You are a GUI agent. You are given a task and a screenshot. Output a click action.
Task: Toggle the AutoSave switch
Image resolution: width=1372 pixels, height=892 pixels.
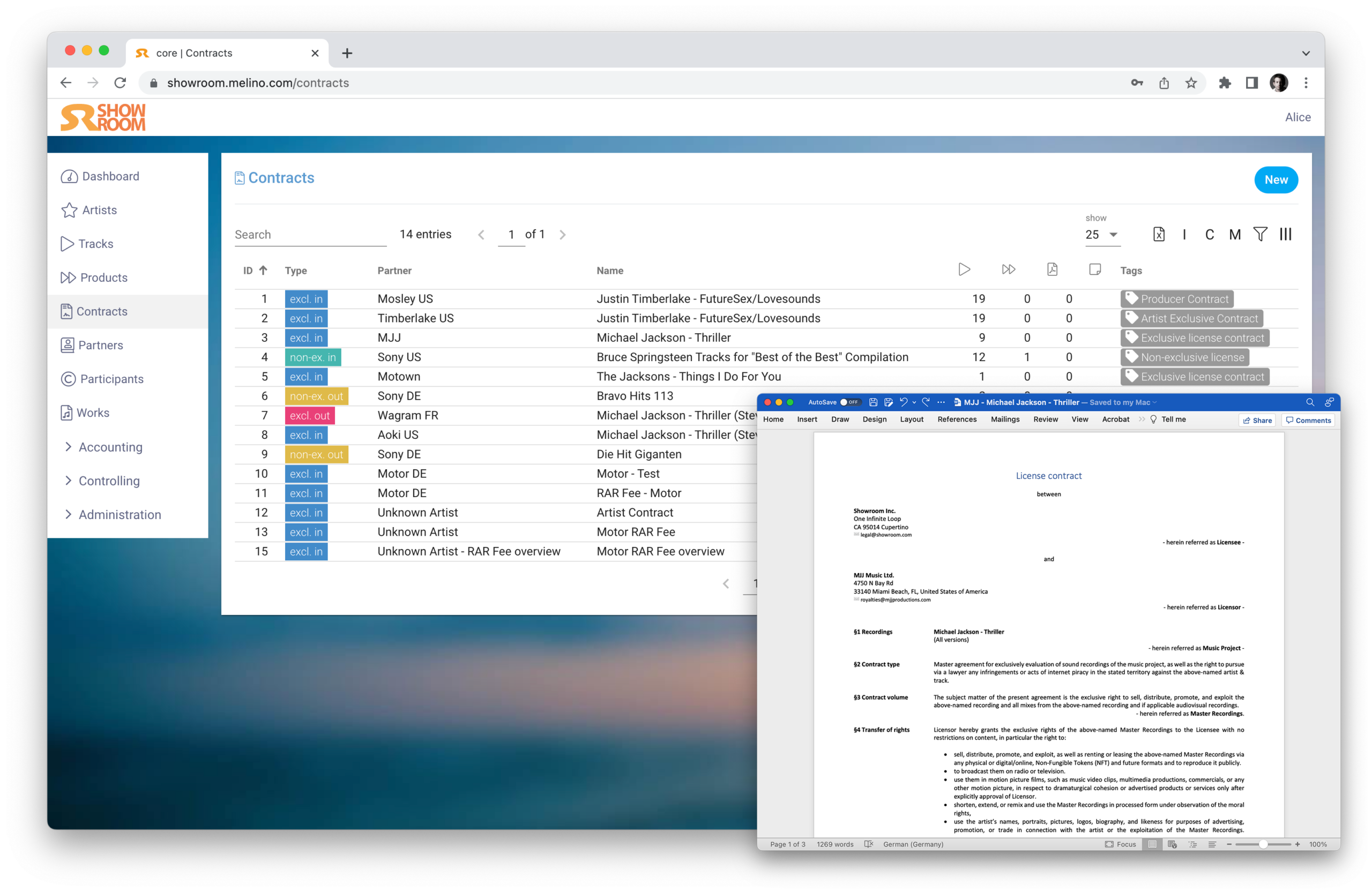848,402
